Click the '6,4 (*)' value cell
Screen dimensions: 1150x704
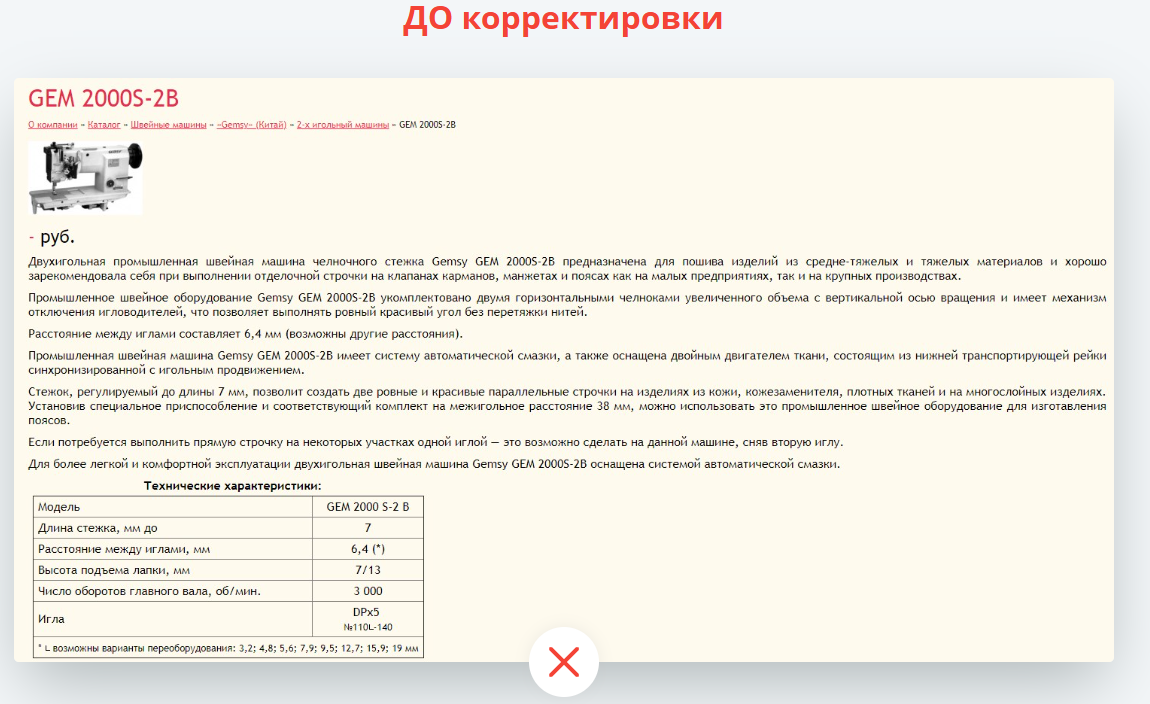coord(368,549)
